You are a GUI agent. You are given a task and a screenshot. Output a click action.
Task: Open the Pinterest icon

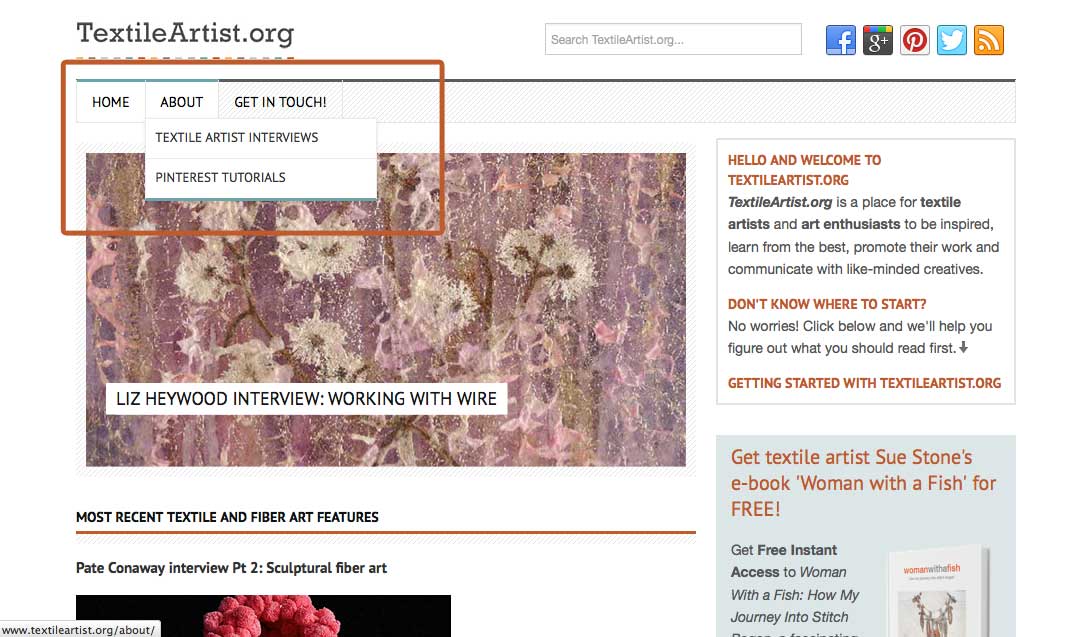pyautogui.click(x=914, y=40)
